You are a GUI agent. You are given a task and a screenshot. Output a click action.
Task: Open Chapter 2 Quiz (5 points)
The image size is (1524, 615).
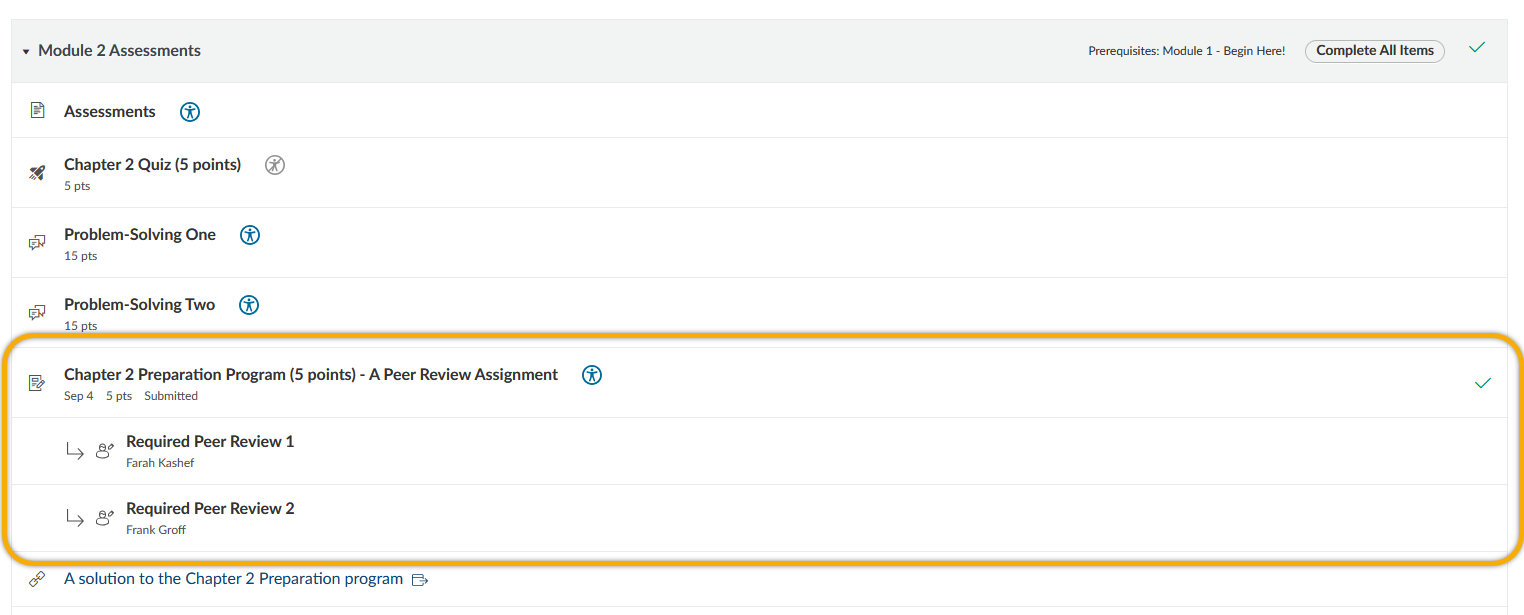(x=152, y=165)
